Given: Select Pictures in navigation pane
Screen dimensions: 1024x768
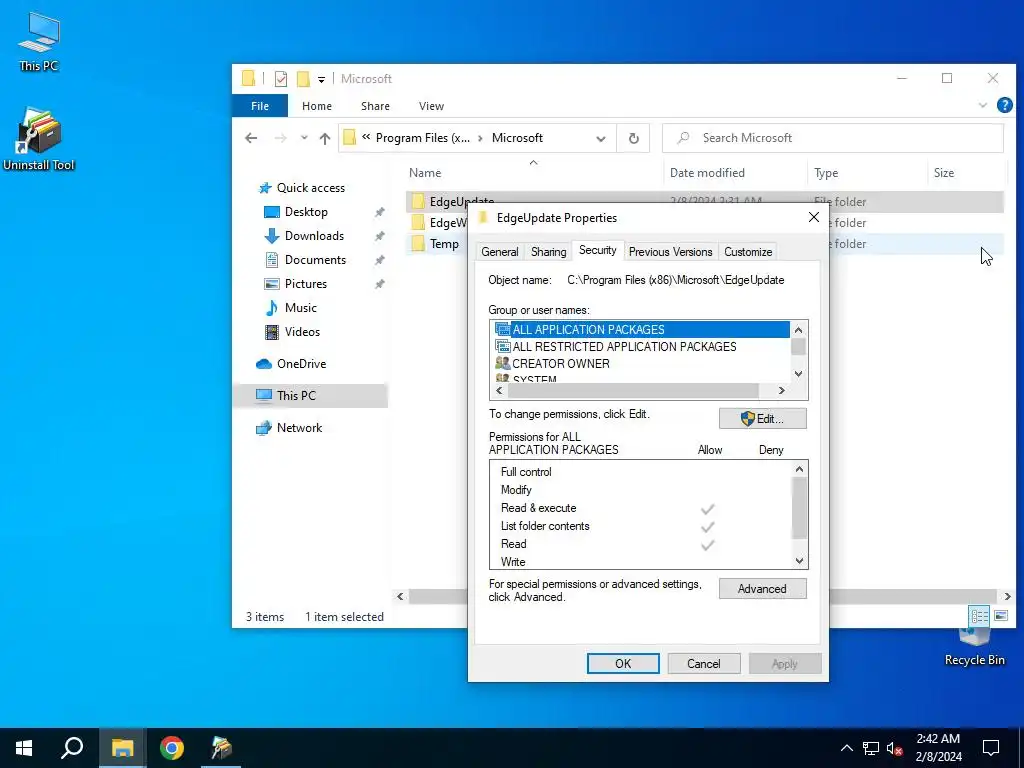Looking at the screenshot, I should pos(306,284).
